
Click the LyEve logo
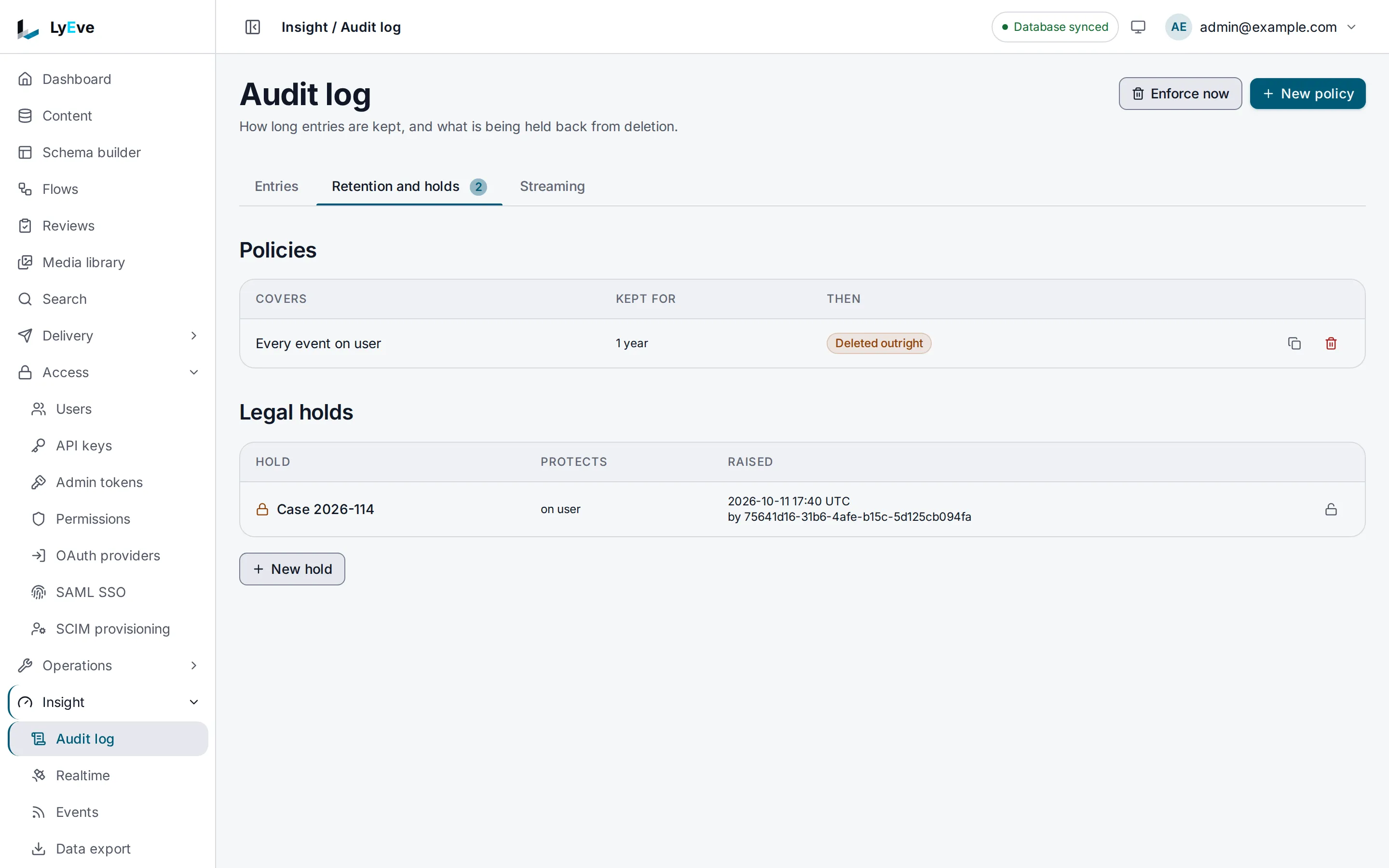point(55,27)
